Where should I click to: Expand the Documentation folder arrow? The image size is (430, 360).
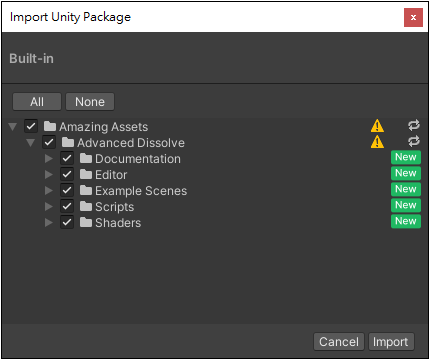pos(49,158)
